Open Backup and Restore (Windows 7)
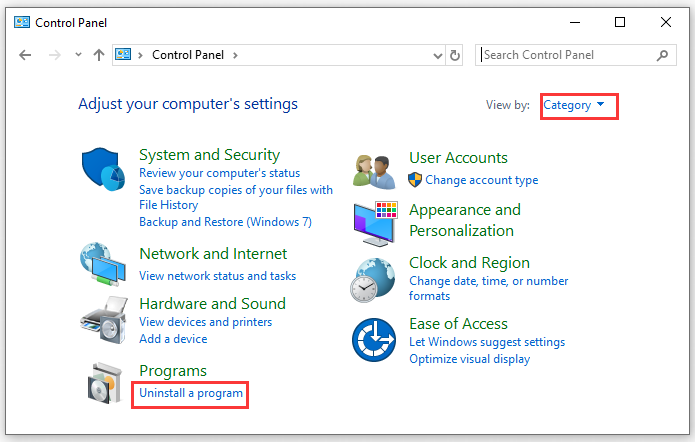This screenshot has height=442, width=695. pos(225,222)
